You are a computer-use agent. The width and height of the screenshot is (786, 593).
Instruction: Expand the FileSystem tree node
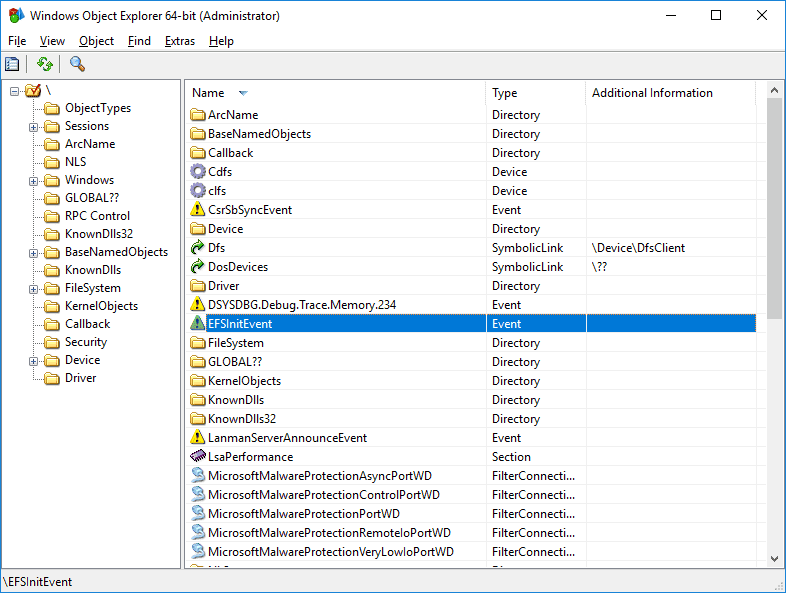tap(33, 289)
